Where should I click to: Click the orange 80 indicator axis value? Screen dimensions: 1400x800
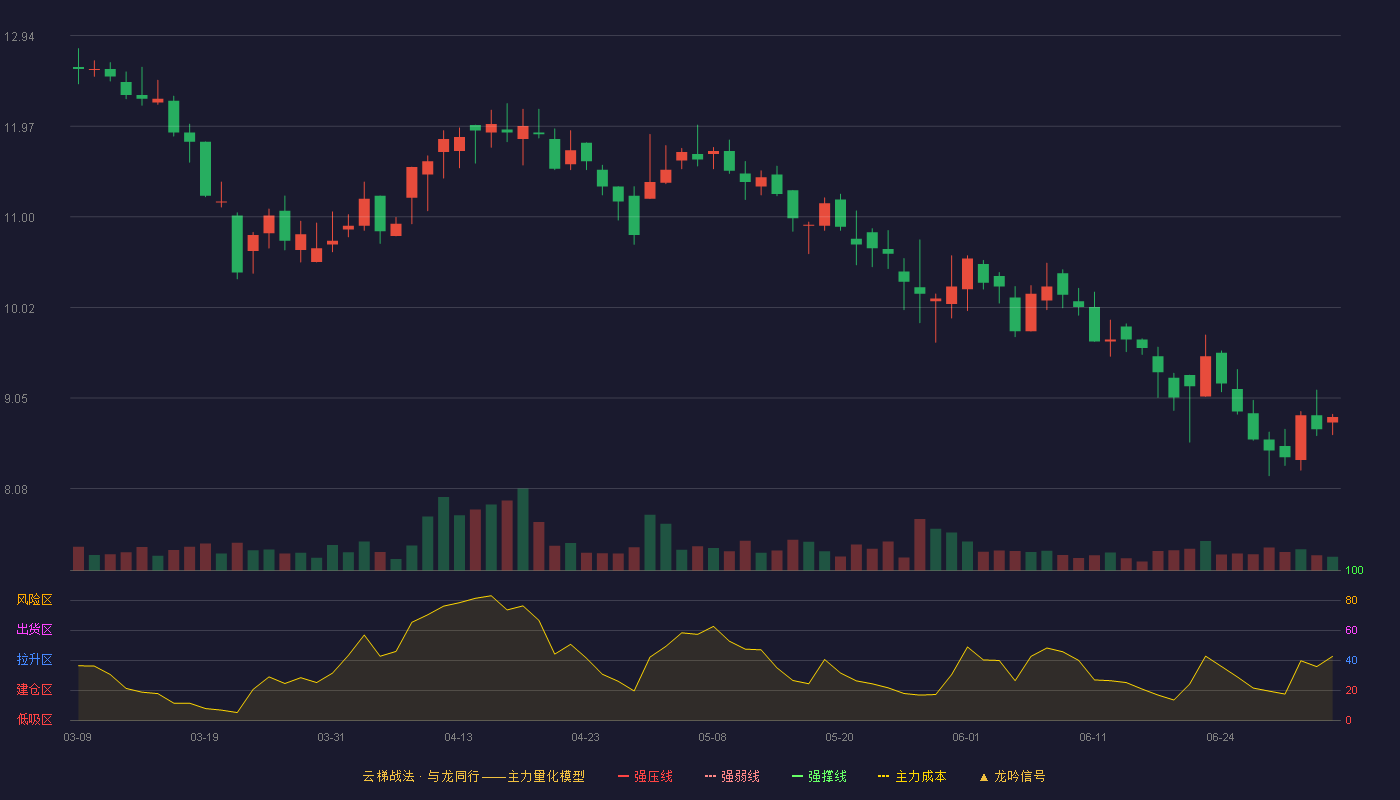pos(1351,600)
